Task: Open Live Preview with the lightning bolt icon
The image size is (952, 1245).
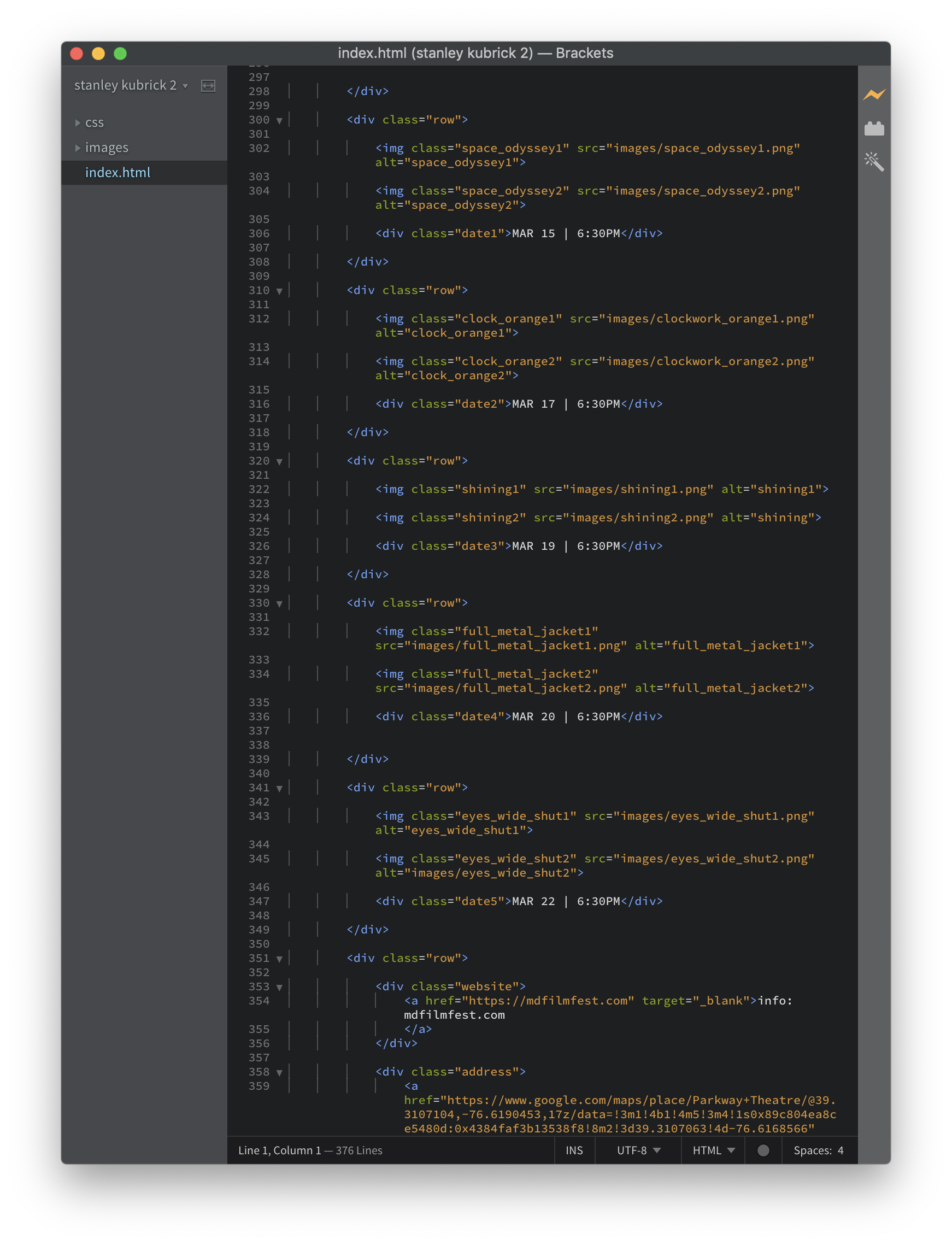Action: 873,95
